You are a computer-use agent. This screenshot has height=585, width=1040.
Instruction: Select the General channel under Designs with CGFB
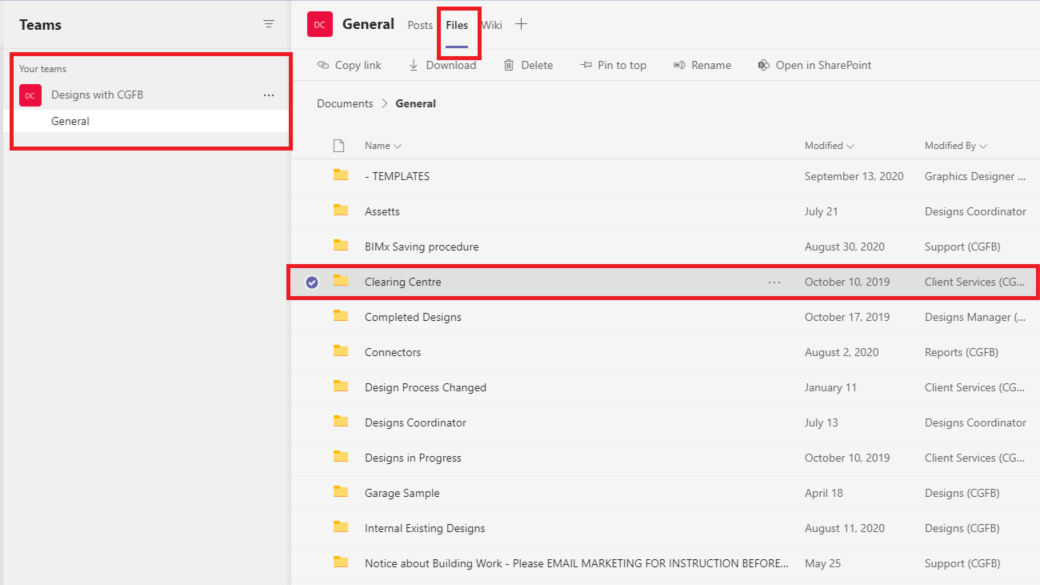tap(69, 120)
